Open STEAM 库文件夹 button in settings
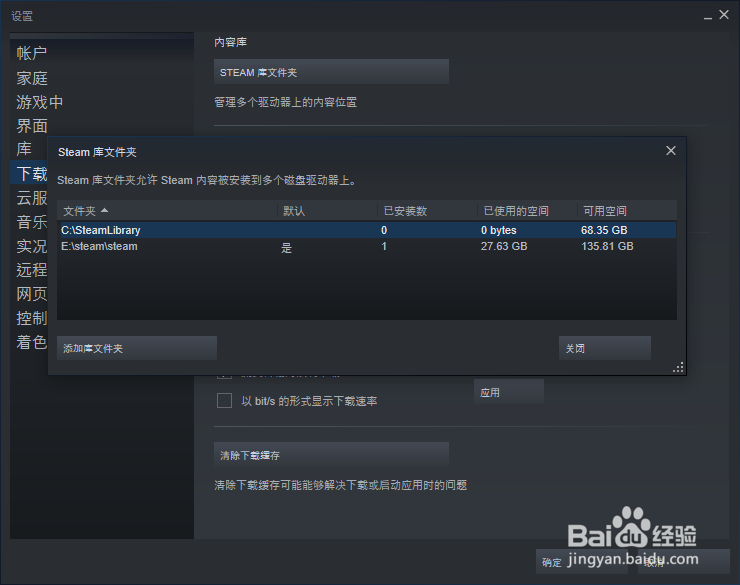The image size is (740, 585). [x=331, y=72]
